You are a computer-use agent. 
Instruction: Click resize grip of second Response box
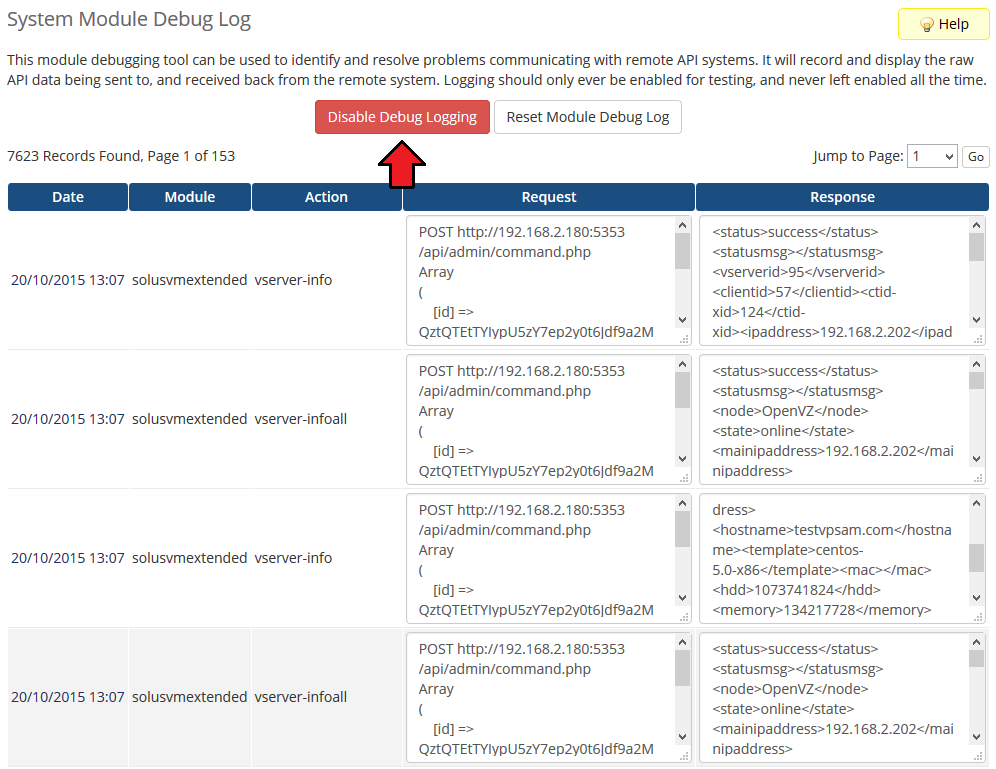pos(978,478)
